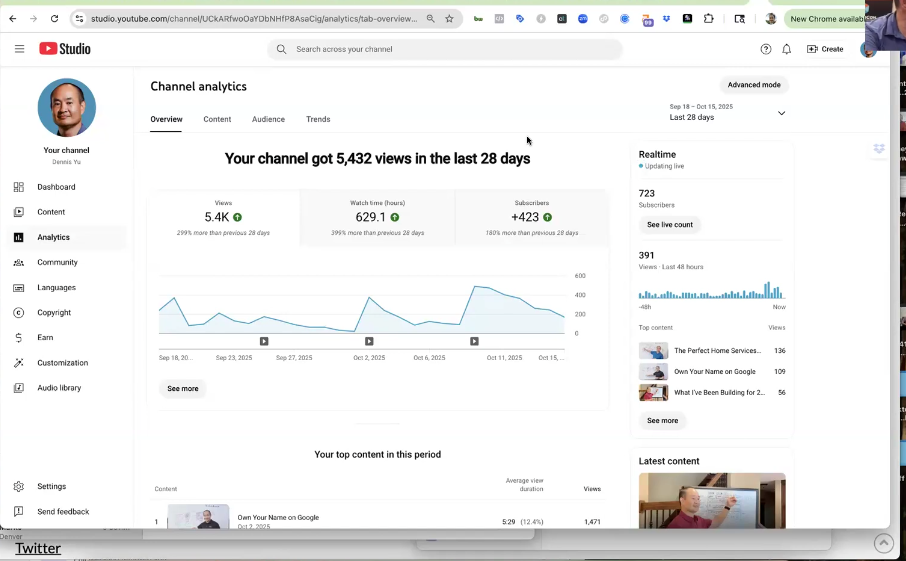Click the Settings gear icon
This screenshot has width=906, height=561.
click(18, 486)
